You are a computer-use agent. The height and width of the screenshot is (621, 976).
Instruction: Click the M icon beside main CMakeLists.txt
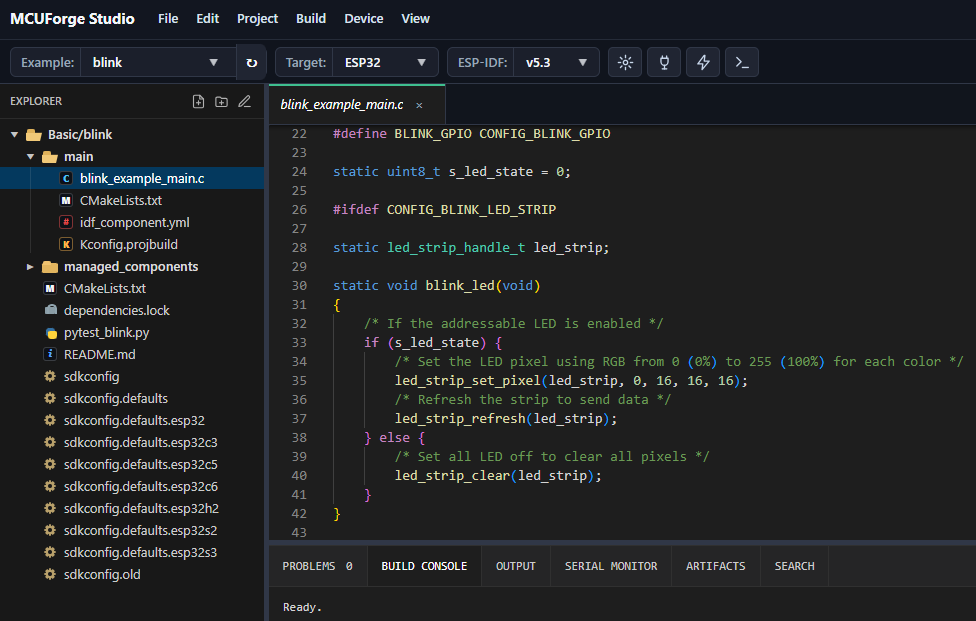point(66,200)
